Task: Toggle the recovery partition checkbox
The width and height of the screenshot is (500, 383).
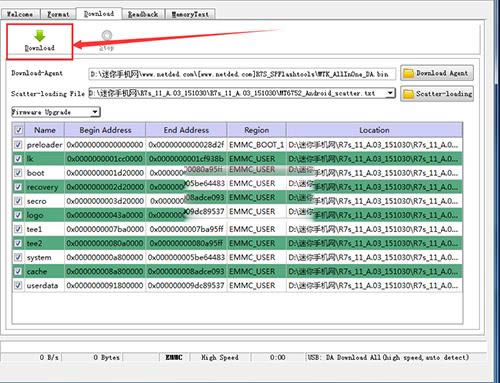Action: pyautogui.click(x=18, y=187)
